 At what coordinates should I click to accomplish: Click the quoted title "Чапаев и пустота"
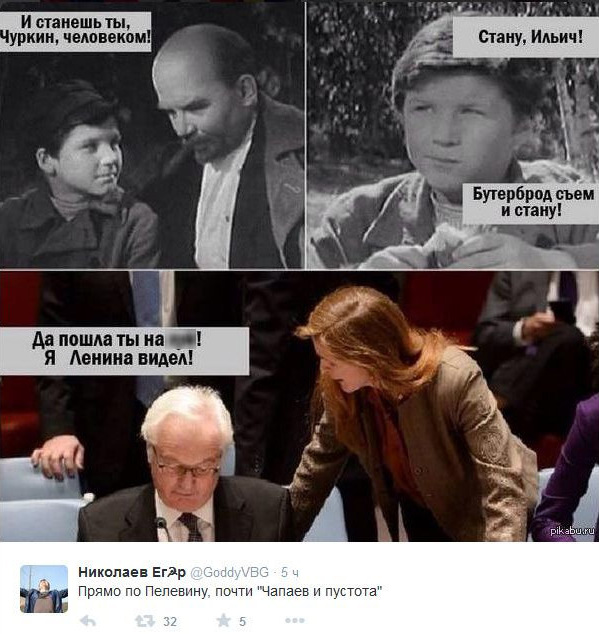click(x=320, y=592)
